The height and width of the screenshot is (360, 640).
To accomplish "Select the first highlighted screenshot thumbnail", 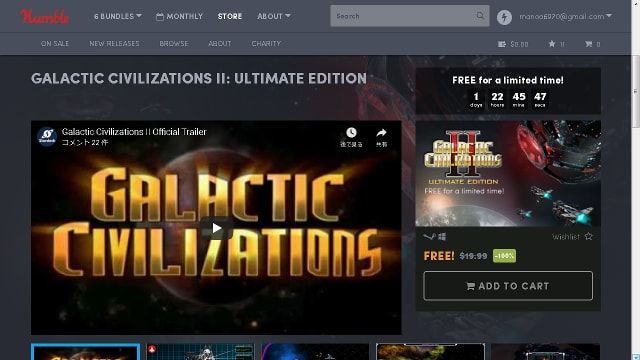I will click(x=85, y=352).
